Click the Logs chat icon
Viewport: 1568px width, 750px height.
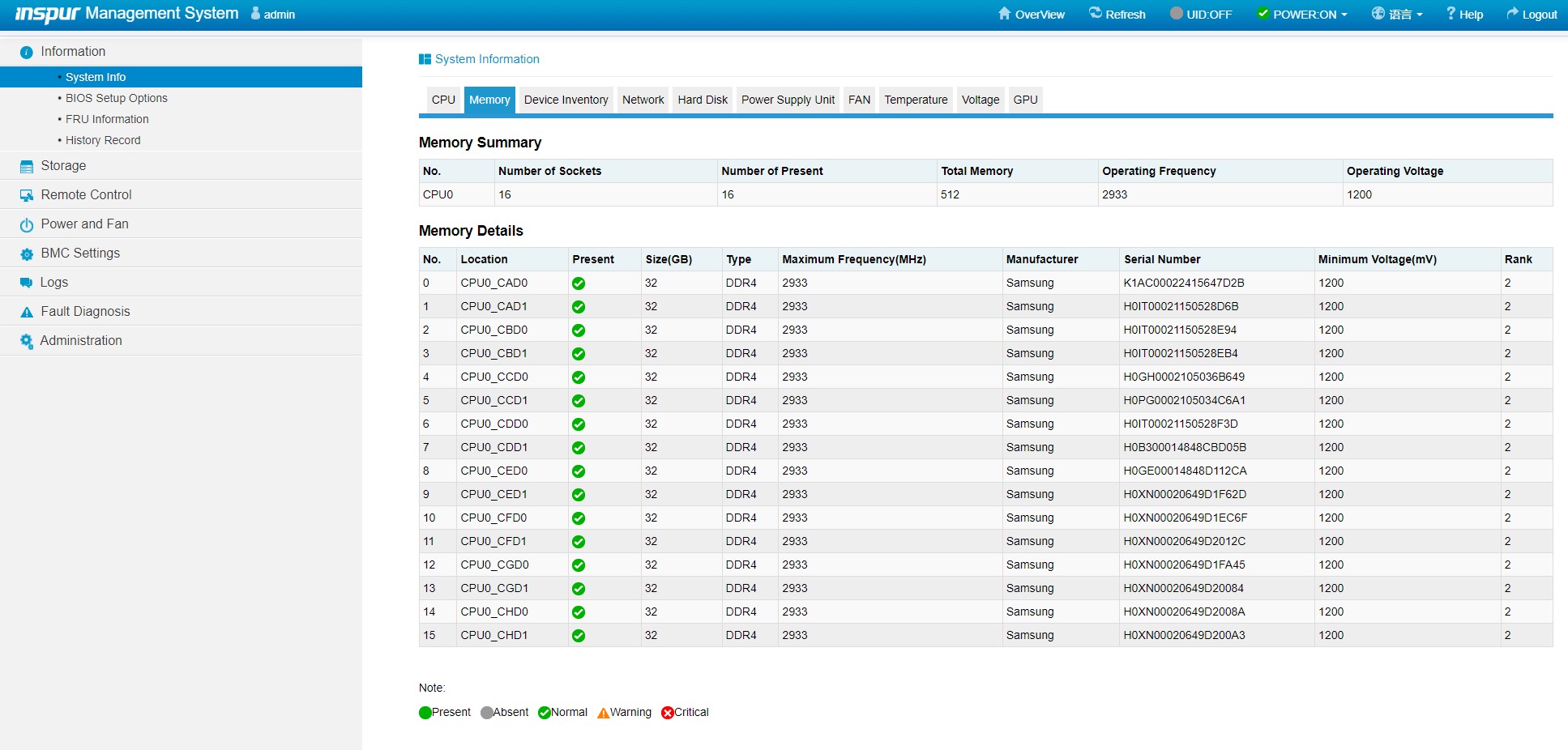(x=27, y=283)
